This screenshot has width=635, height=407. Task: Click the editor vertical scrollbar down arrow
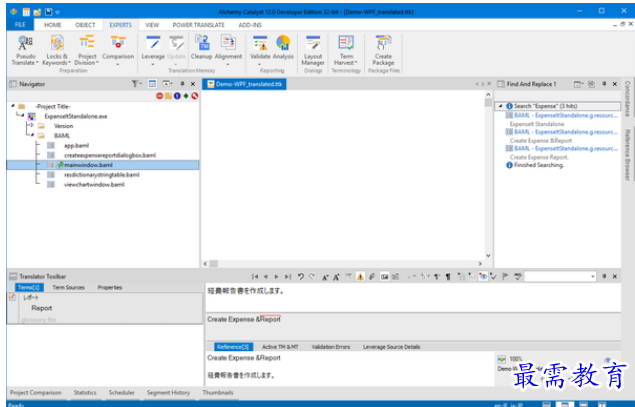[488, 256]
